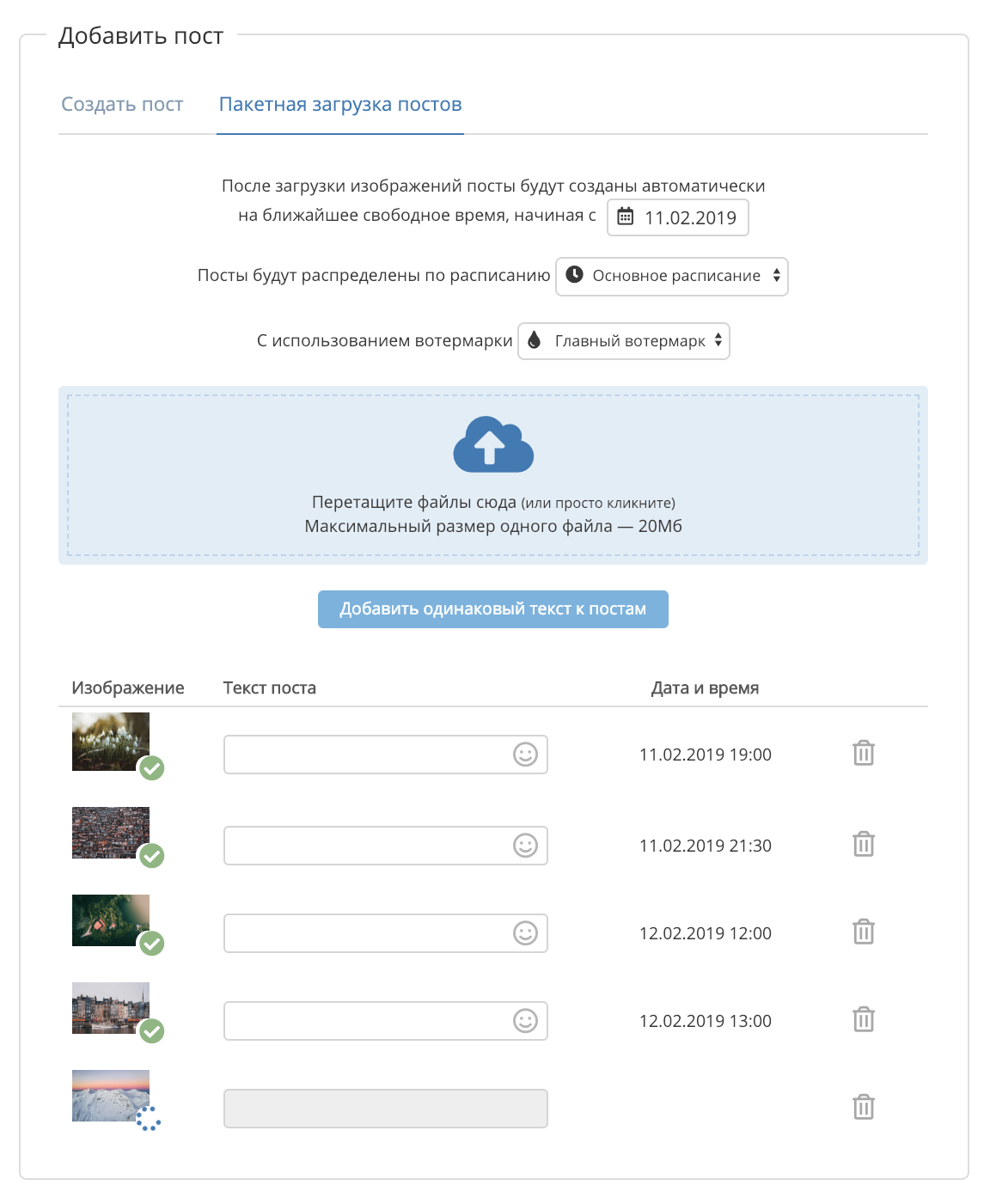Click the Текст поста column header
This screenshot has height=1204, width=990.
(x=270, y=688)
